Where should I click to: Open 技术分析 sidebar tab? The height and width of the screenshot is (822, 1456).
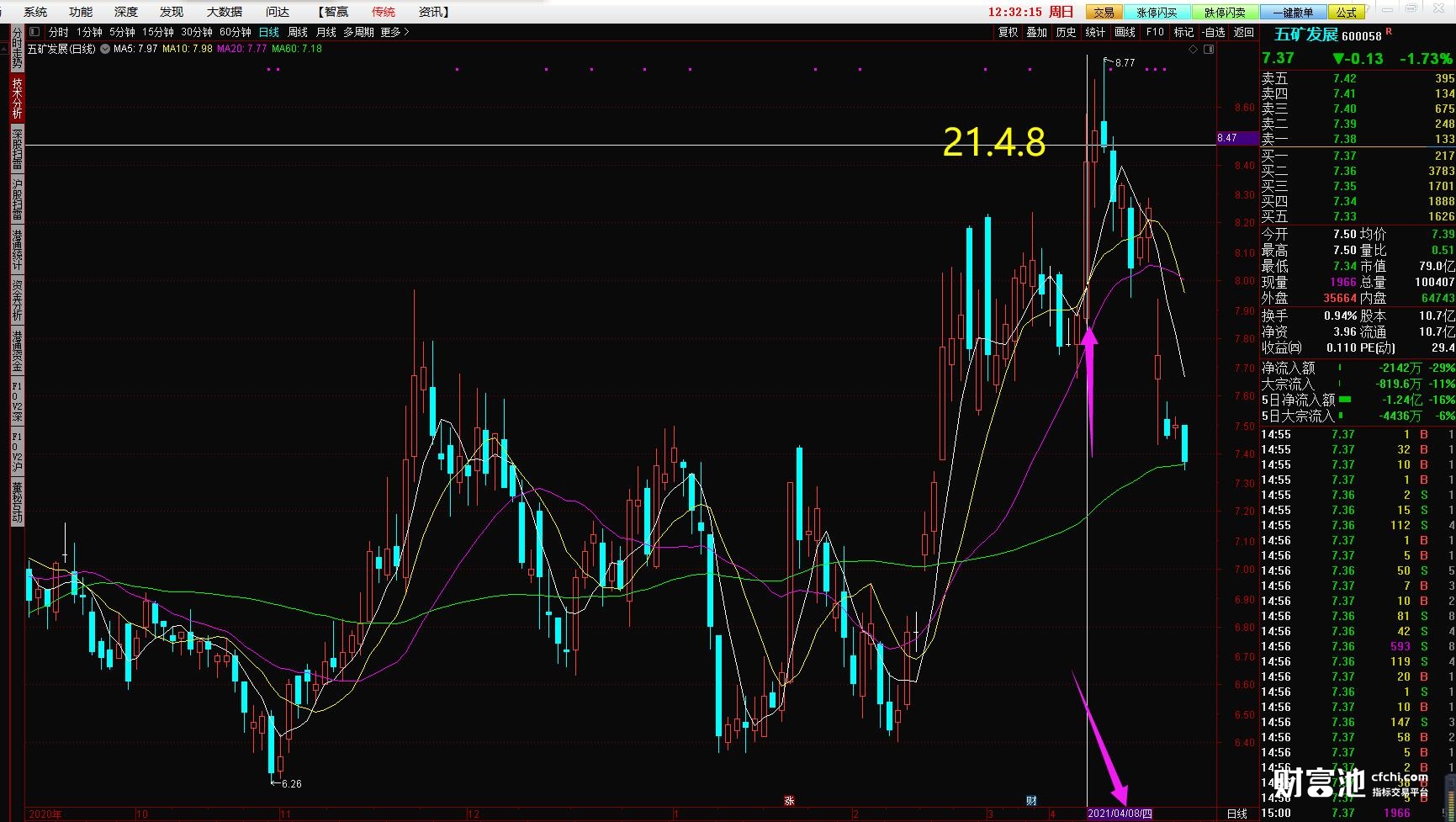pos(17,98)
